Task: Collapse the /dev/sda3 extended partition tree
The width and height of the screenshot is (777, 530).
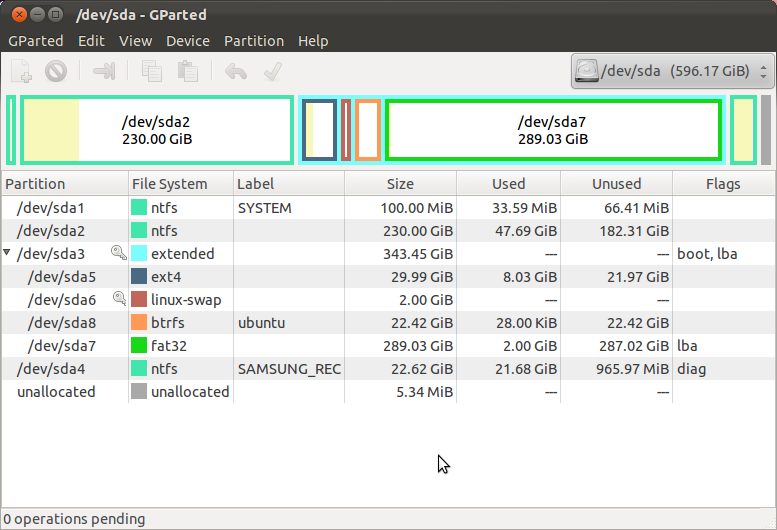Action: [x=9, y=254]
